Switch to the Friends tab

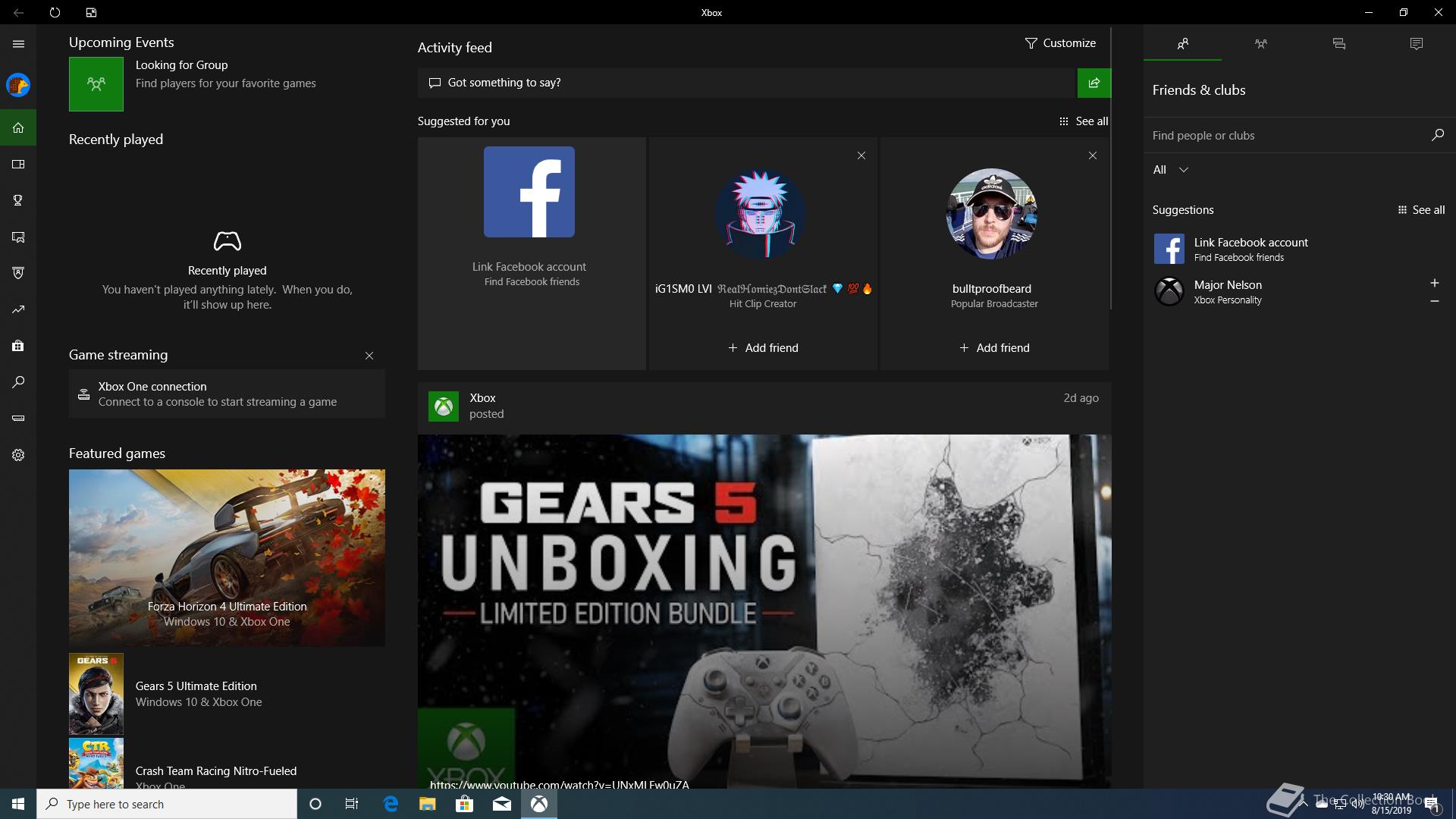coord(1182,44)
